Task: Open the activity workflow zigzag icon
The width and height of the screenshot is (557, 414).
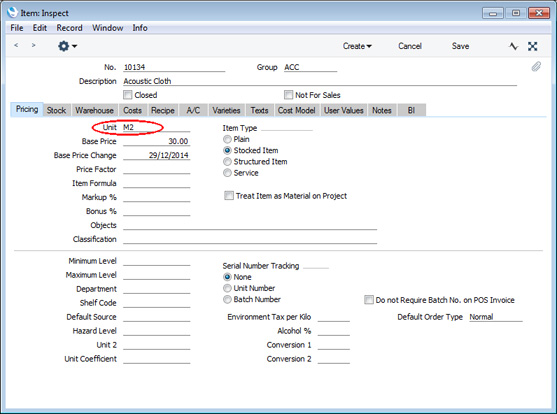Action: click(513, 46)
